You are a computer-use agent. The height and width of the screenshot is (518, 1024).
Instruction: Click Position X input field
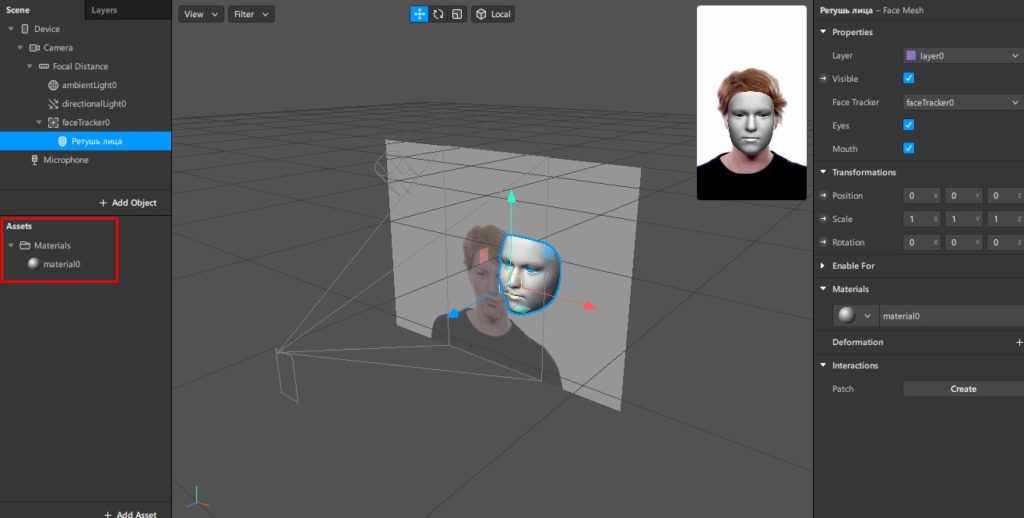[x=921, y=196]
